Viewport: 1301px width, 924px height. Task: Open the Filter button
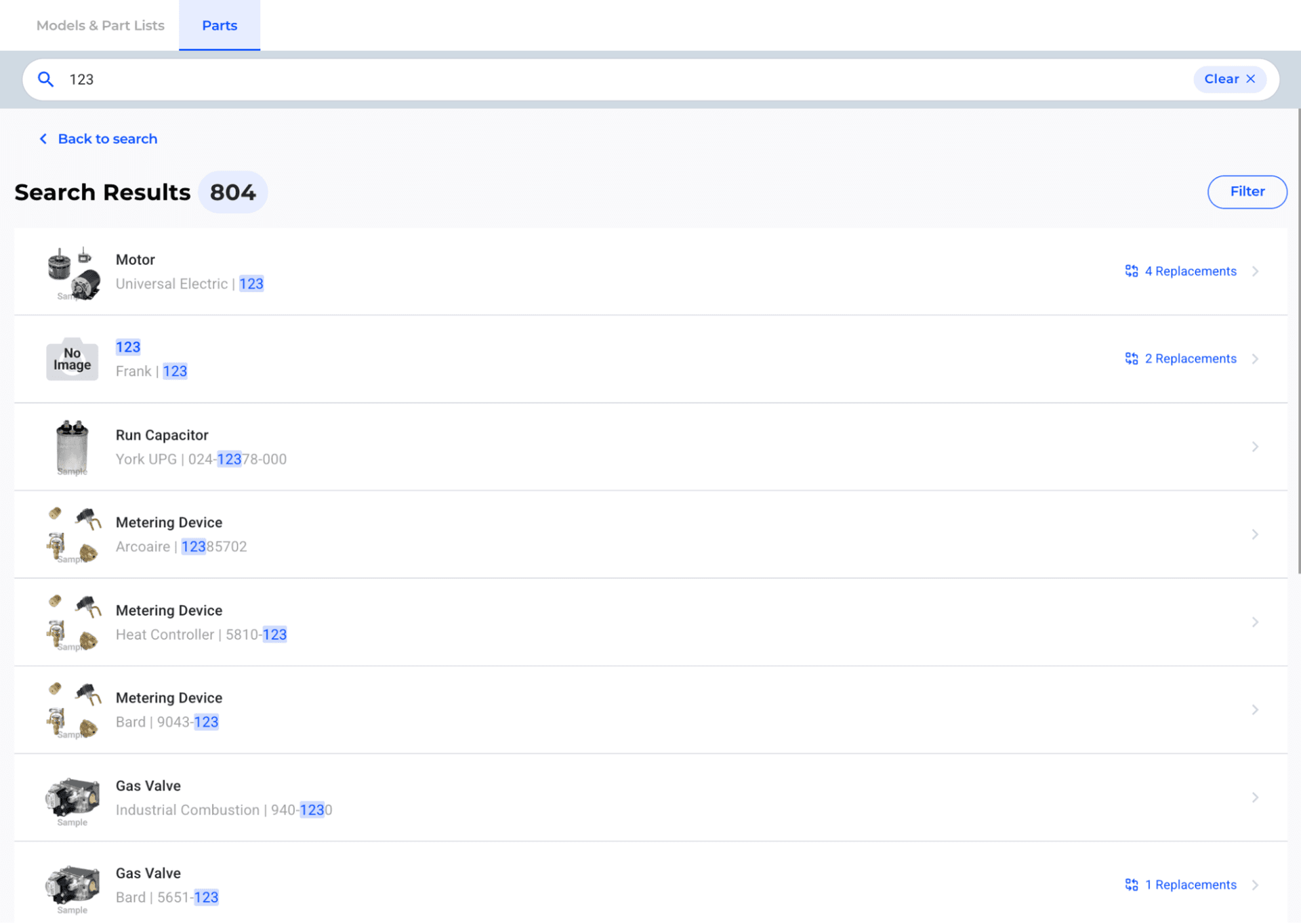pyautogui.click(x=1247, y=192)
